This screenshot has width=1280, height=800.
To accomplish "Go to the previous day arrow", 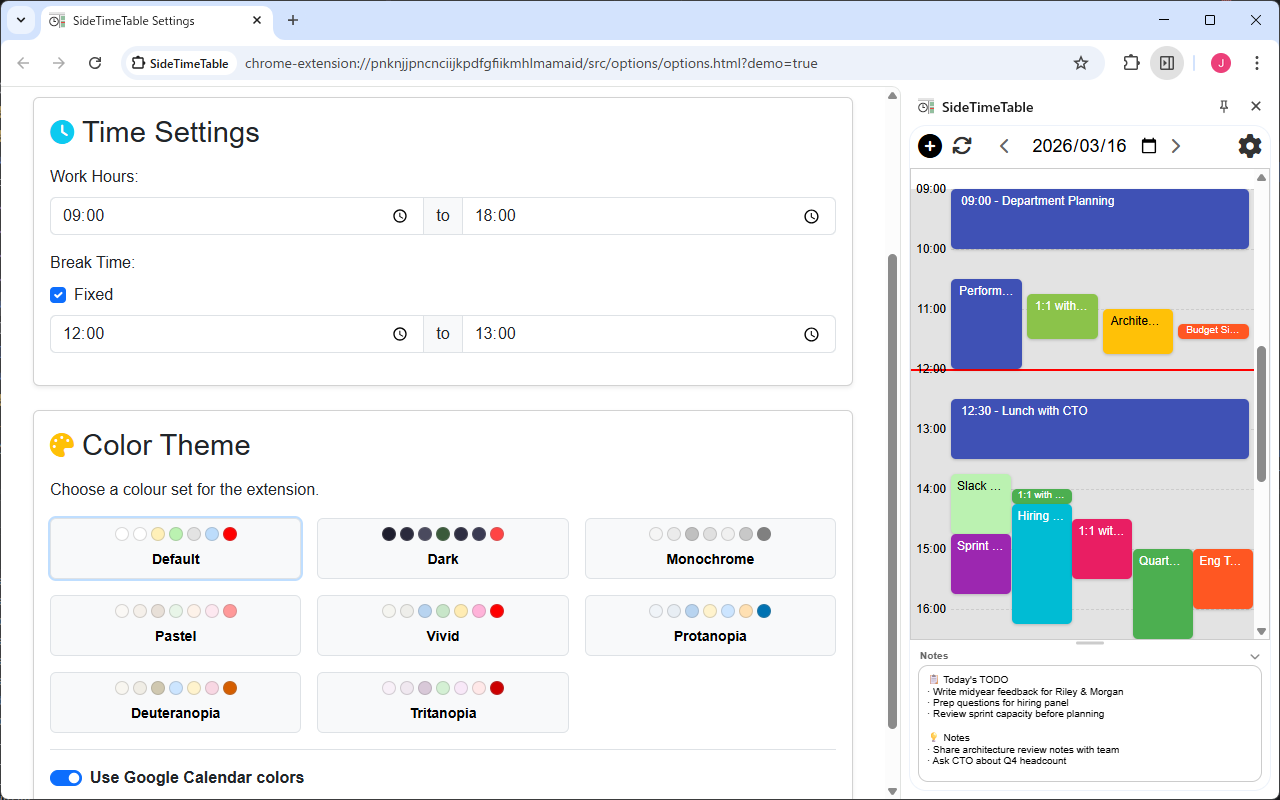I will coord(1005,146).
